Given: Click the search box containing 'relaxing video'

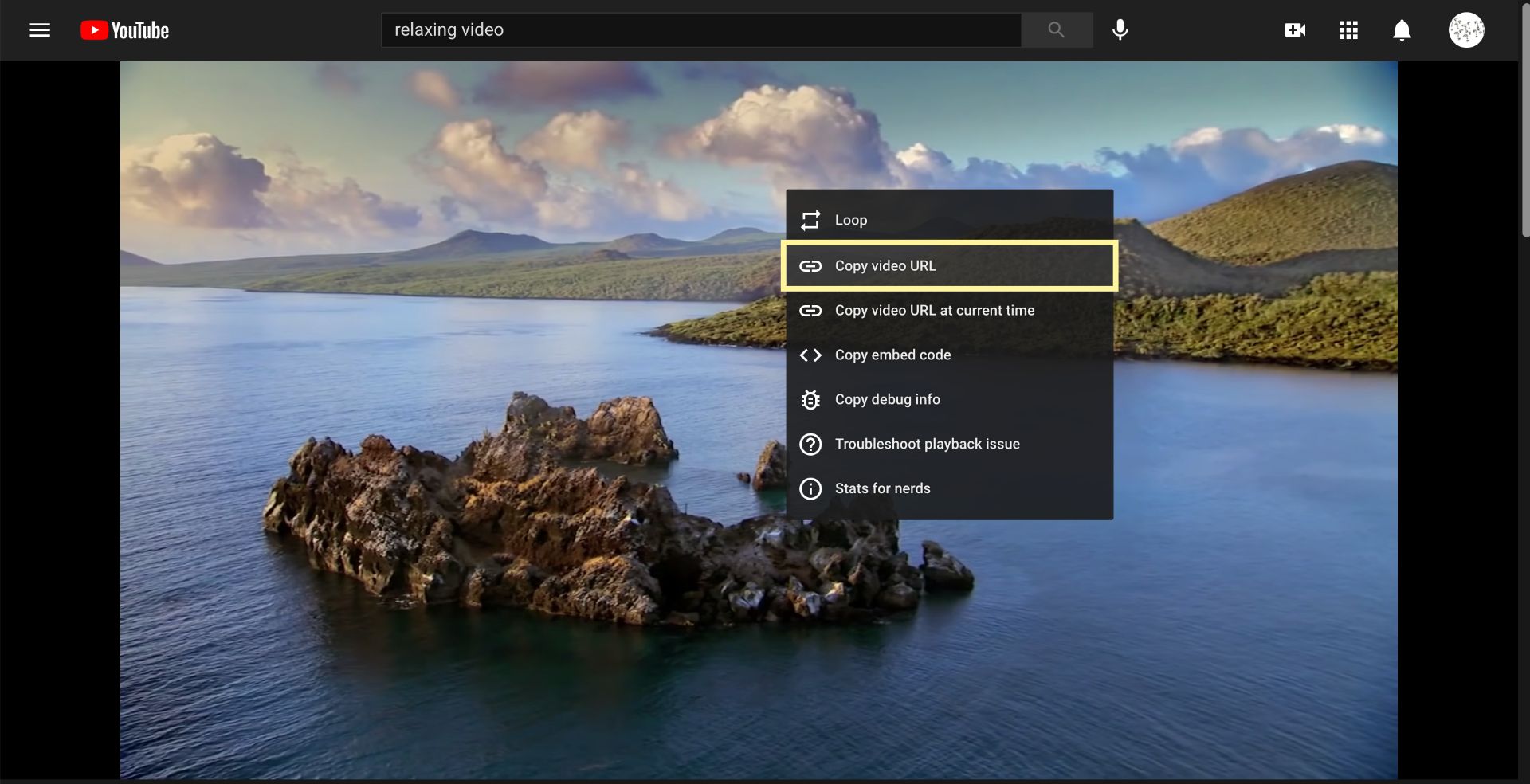Looking at the screenshot, I should coord(701,30).
